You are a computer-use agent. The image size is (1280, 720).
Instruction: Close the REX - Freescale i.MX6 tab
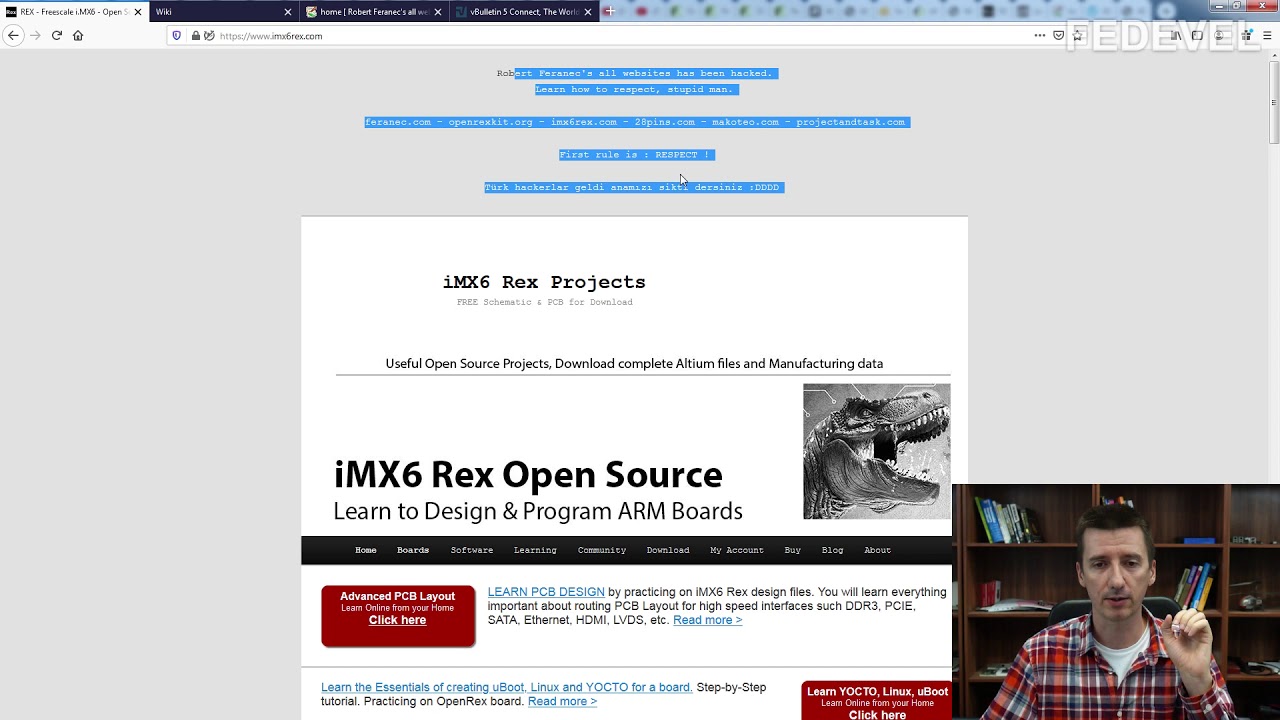[x=137, y=12]
